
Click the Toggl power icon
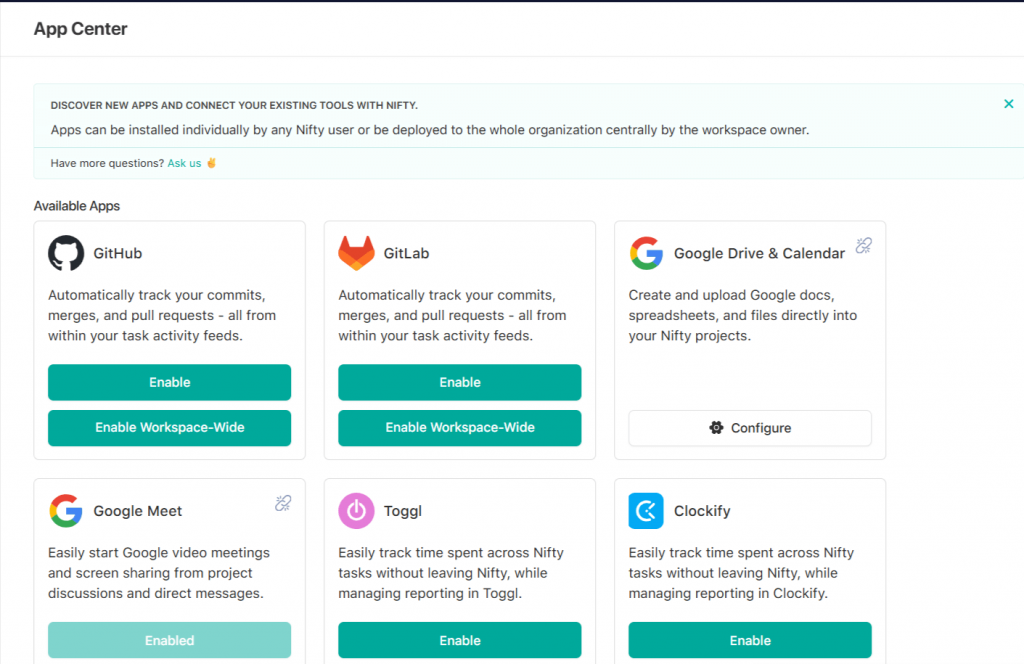pyautogui.click(x=356, y=511)
